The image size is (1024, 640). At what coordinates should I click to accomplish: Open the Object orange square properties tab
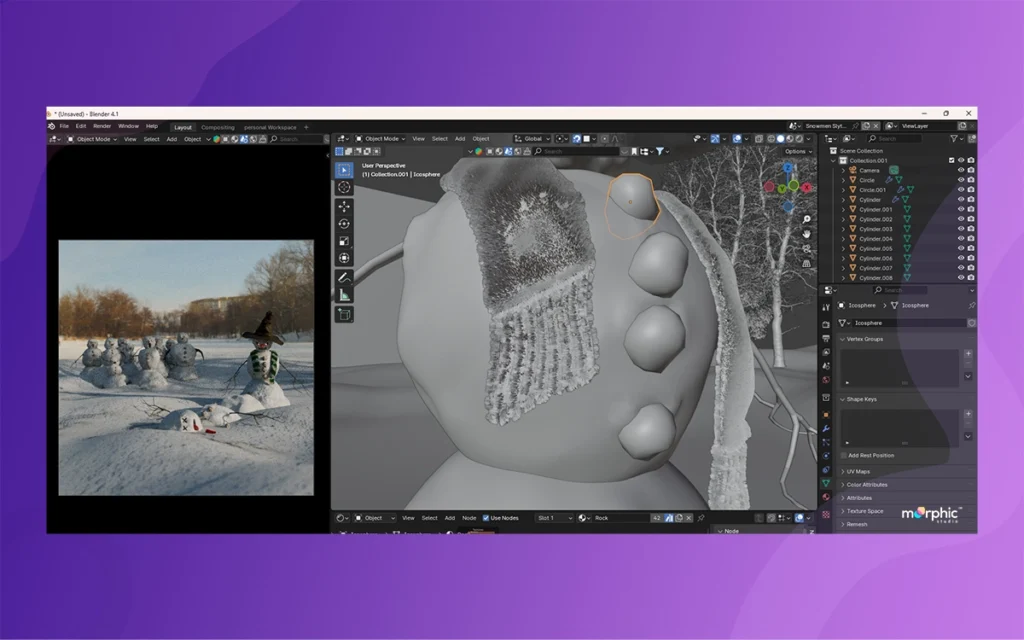826,415
